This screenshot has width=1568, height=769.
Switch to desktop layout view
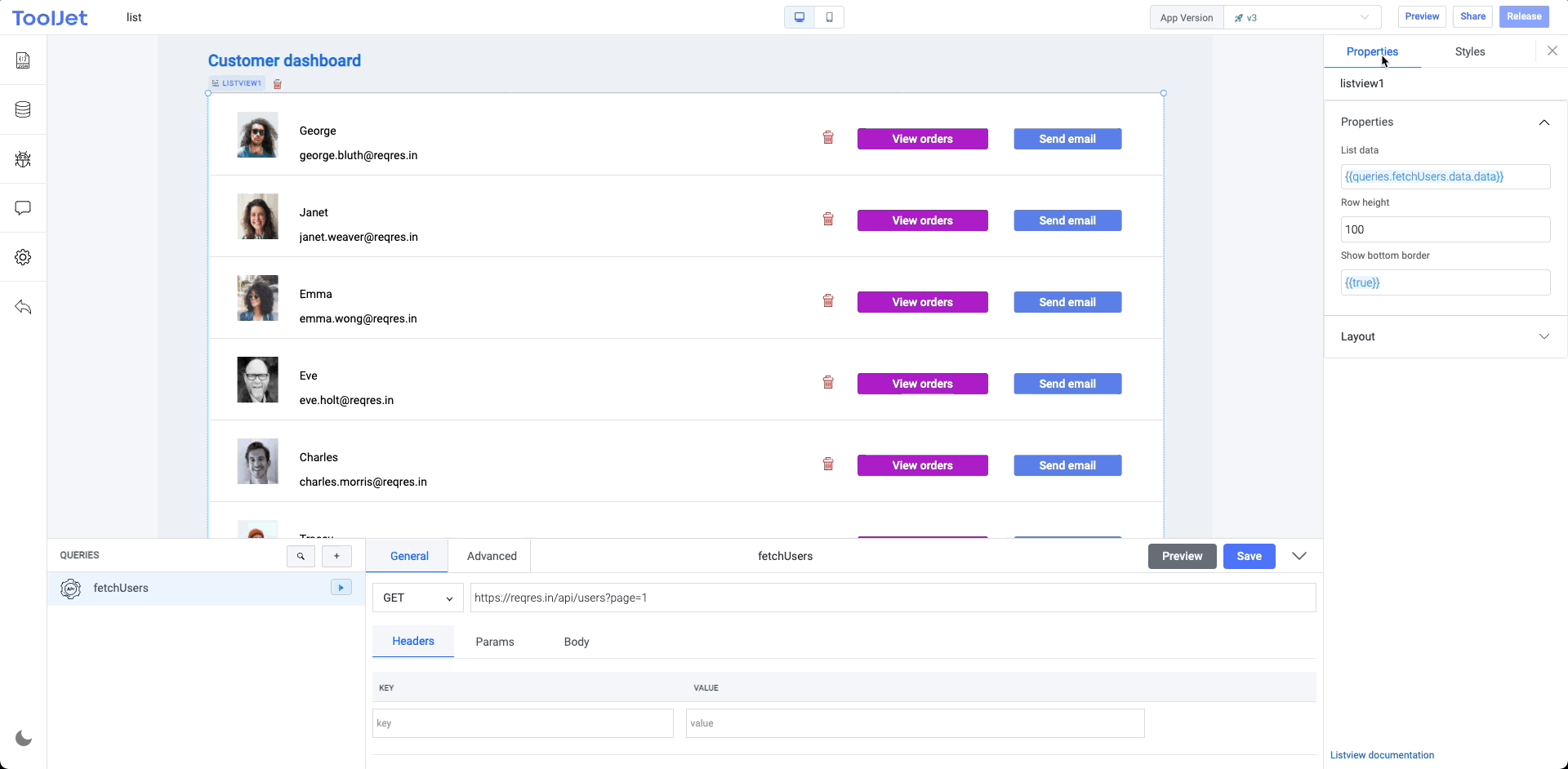(800, 17)
